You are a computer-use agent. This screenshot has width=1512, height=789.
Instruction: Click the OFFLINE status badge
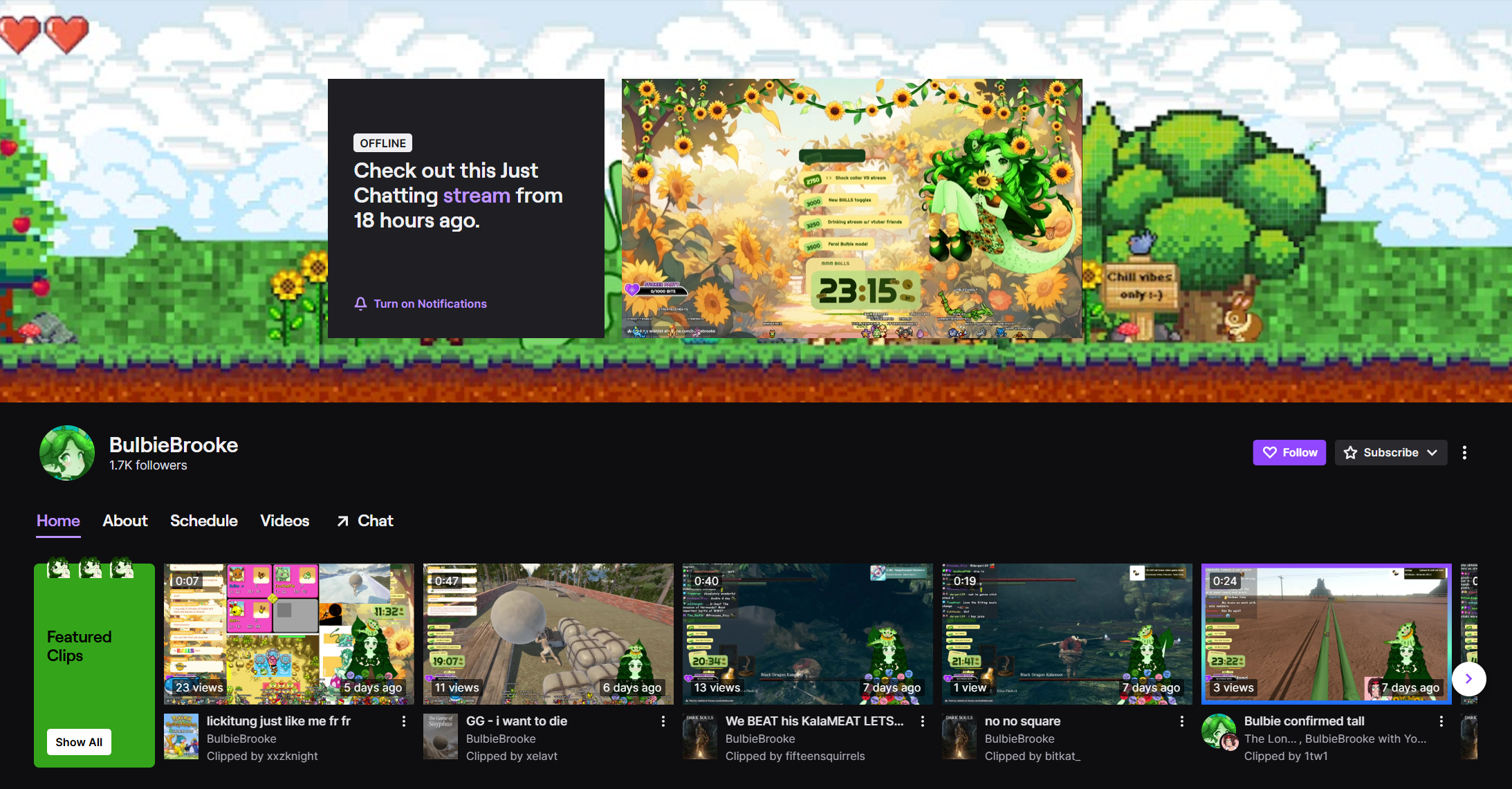click(x=383, y=143)
